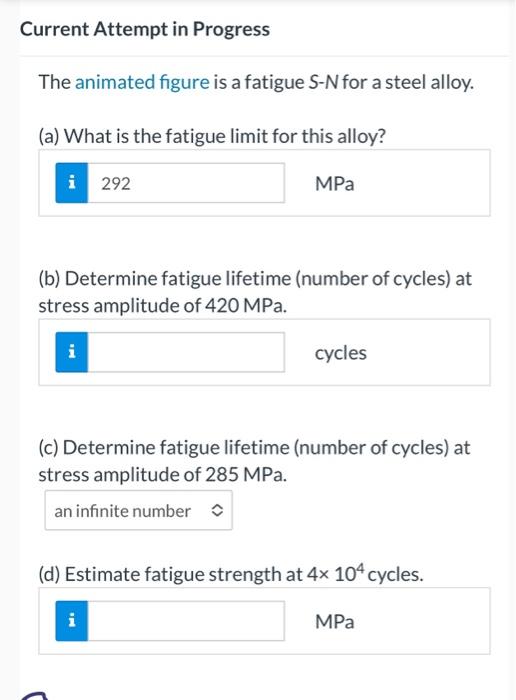Click fatigue strength MPa input field for part d
The image size is (516, 700).
tap(186, 621)
